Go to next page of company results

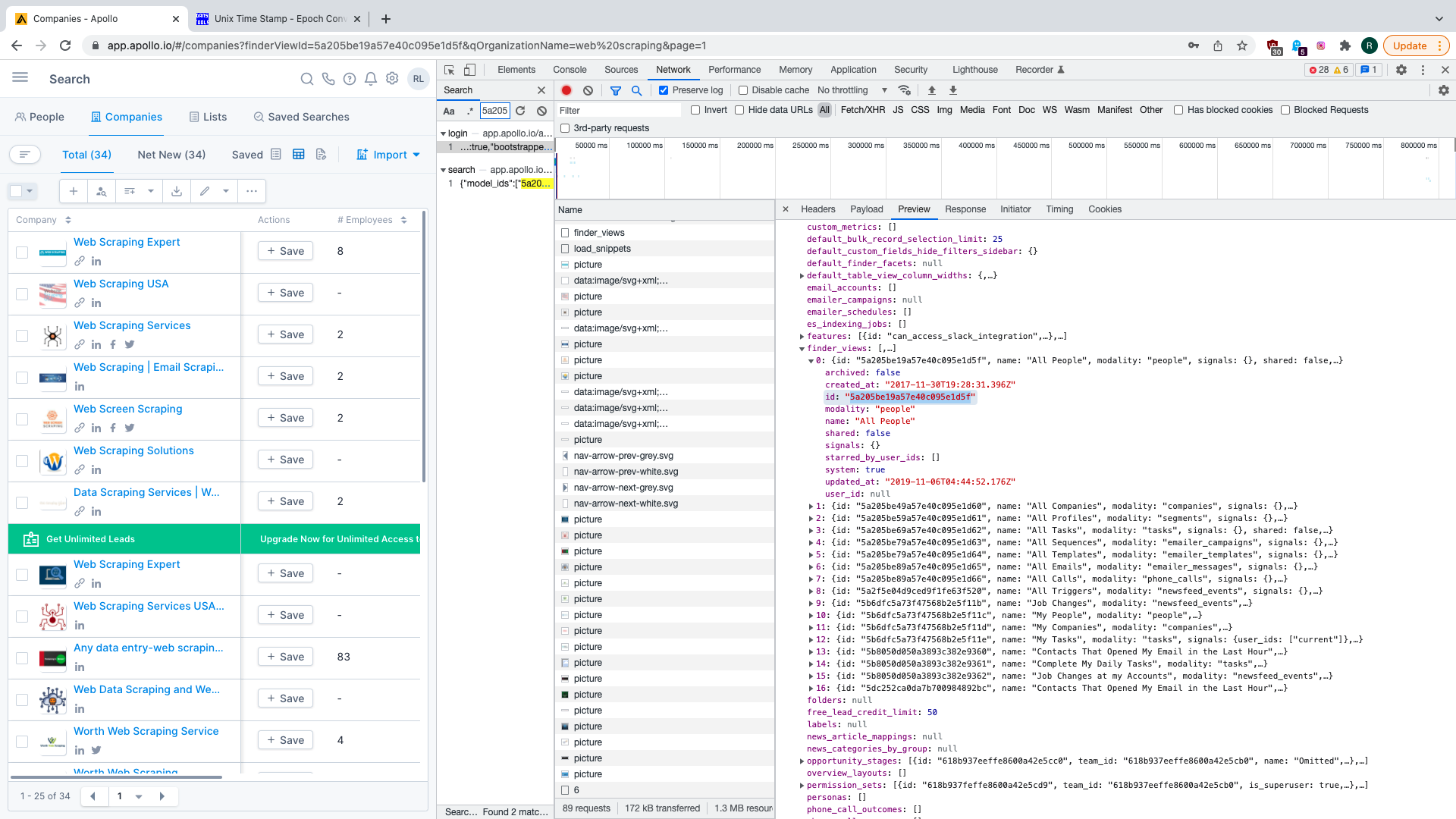[x=162, y=796]
